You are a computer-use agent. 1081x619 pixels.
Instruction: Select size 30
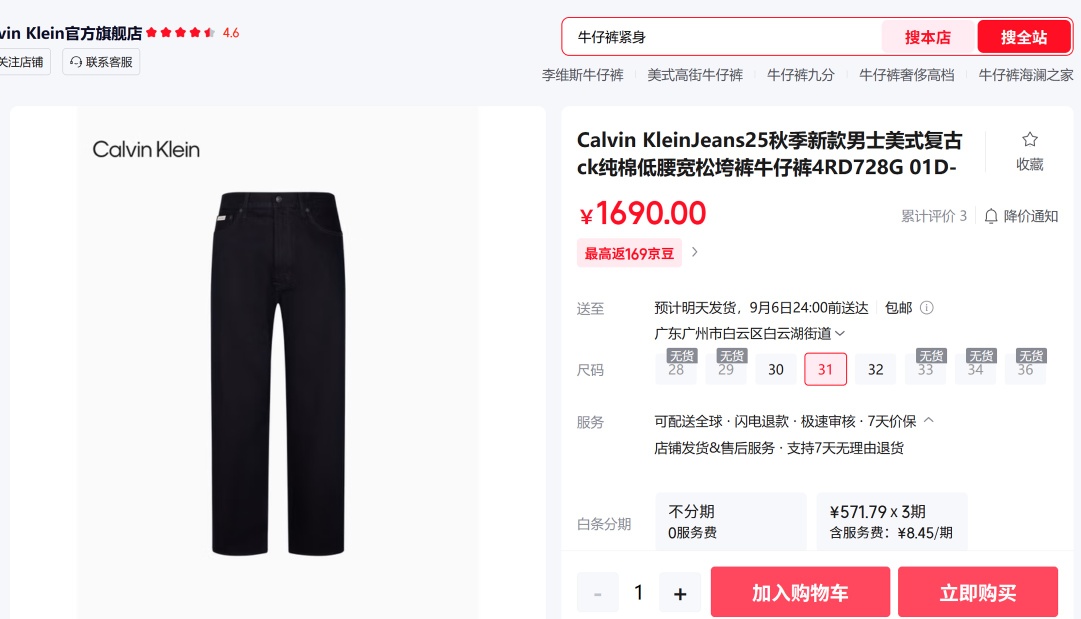(776, 369)
